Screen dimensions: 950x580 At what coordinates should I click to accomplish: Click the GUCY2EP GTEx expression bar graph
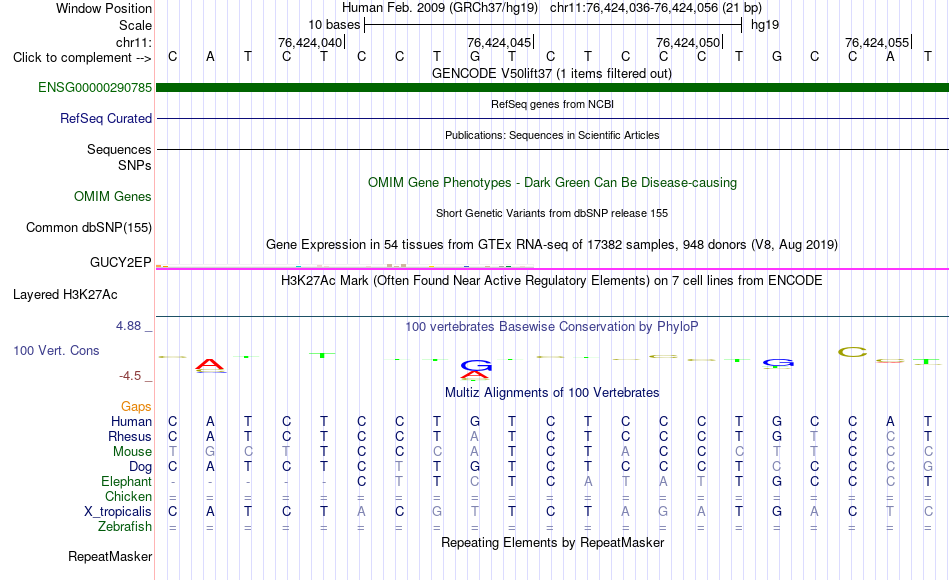pyautogui.click(x=345, y=265)
